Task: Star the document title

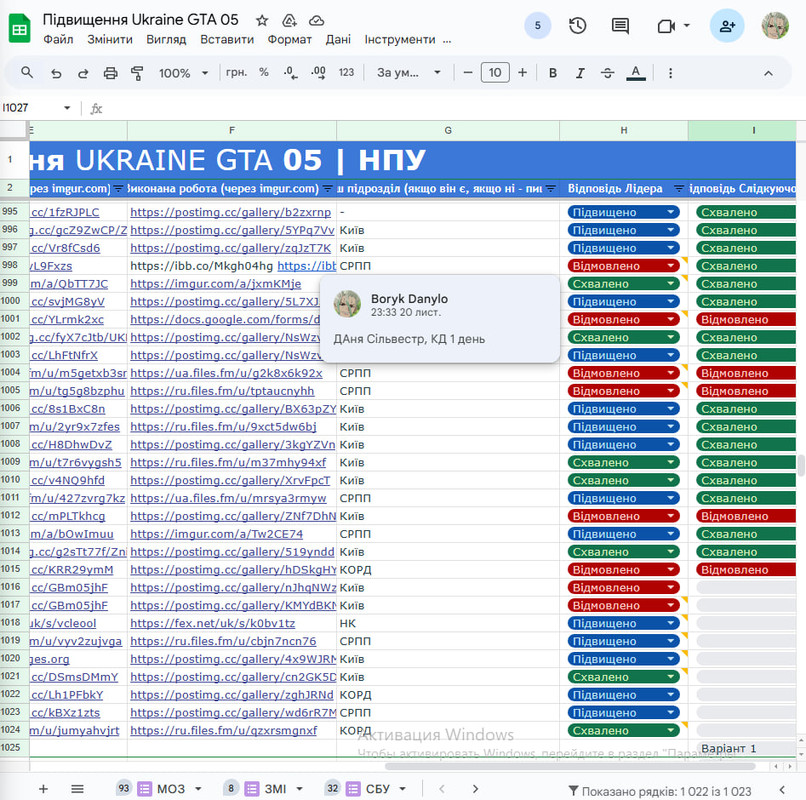Action: click(x=262, y=21)
